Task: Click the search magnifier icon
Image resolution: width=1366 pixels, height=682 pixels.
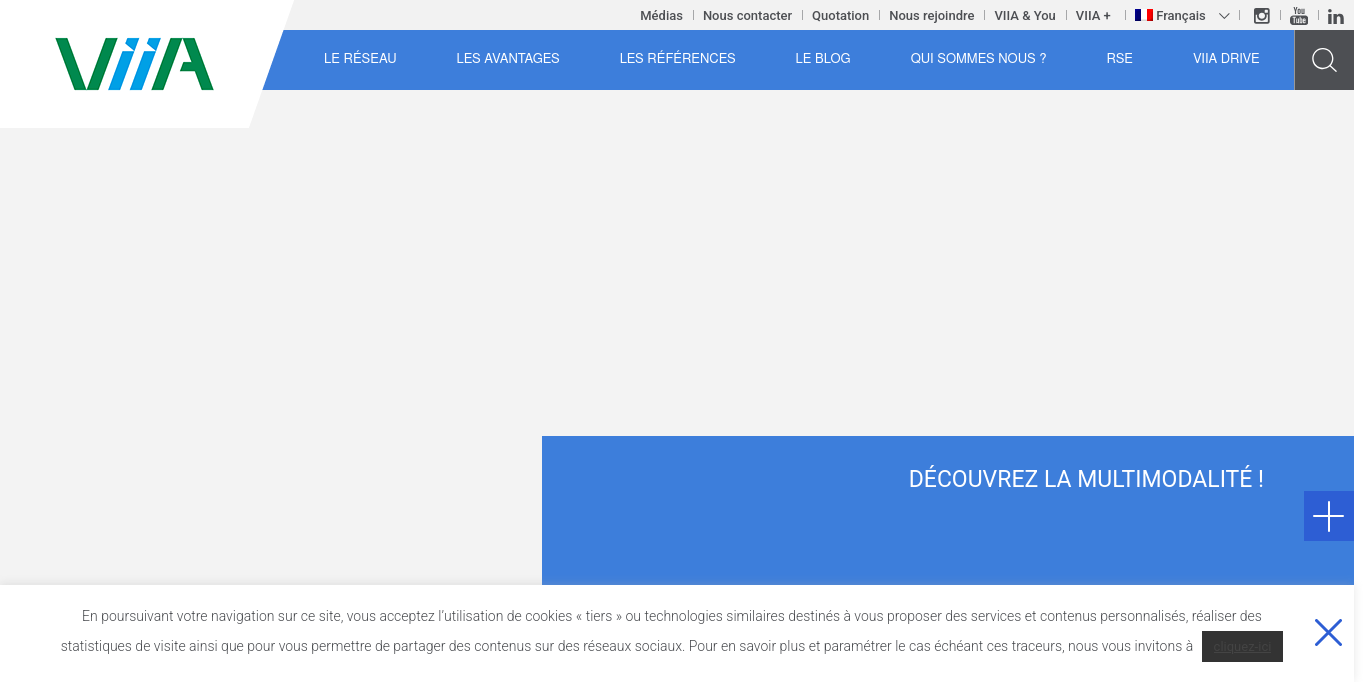Action: point(1324,60)
